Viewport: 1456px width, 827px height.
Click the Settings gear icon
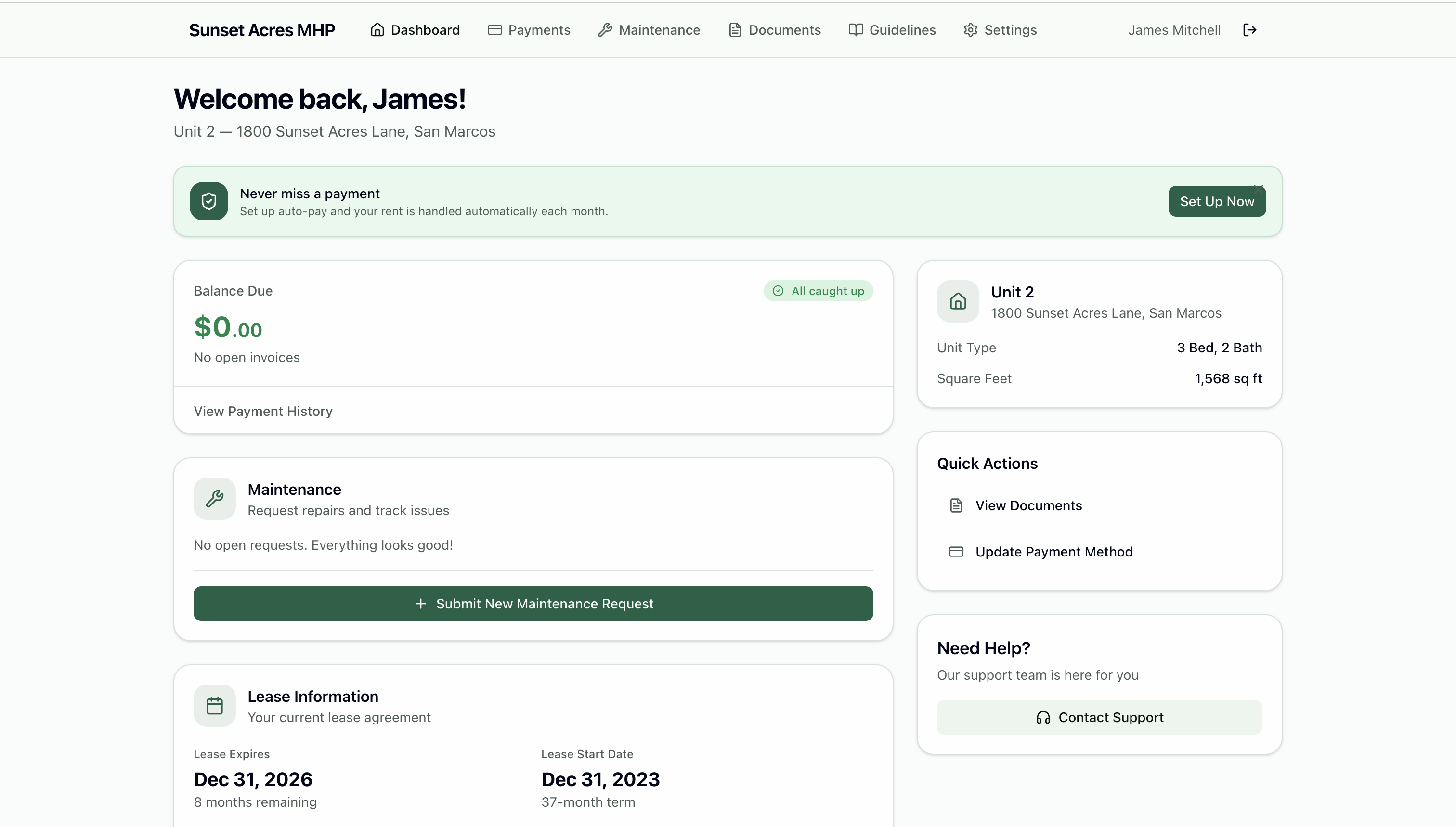(970, 29)
